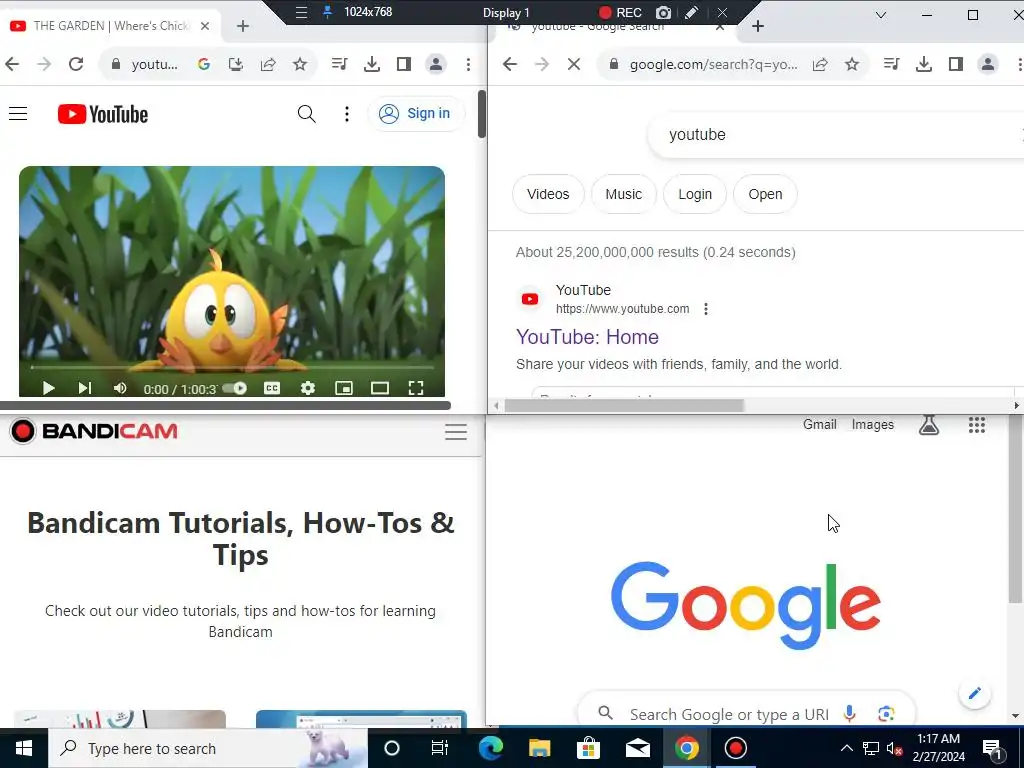The width and height of the screenshot is (1024, 768).
Task: Play the Where's Chicky video
Action: [x=48, y=389]
